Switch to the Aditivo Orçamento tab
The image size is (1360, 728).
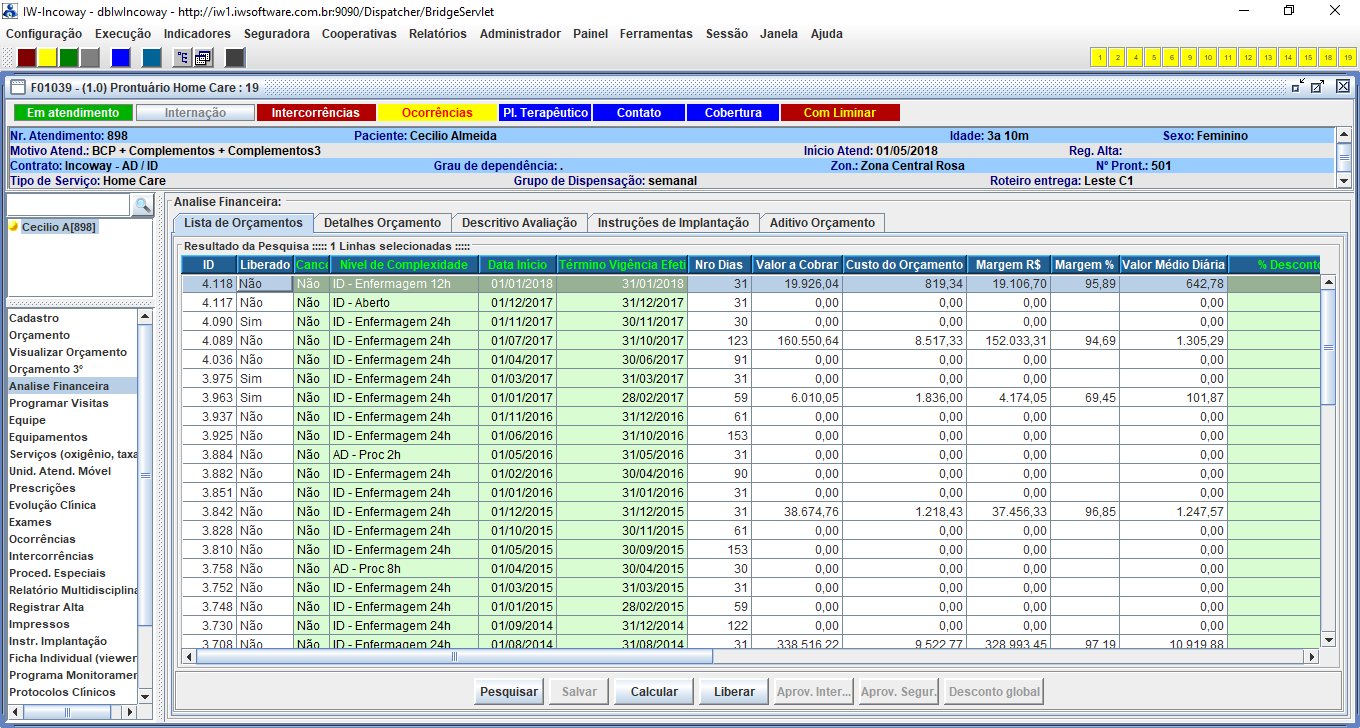(822, 223)
